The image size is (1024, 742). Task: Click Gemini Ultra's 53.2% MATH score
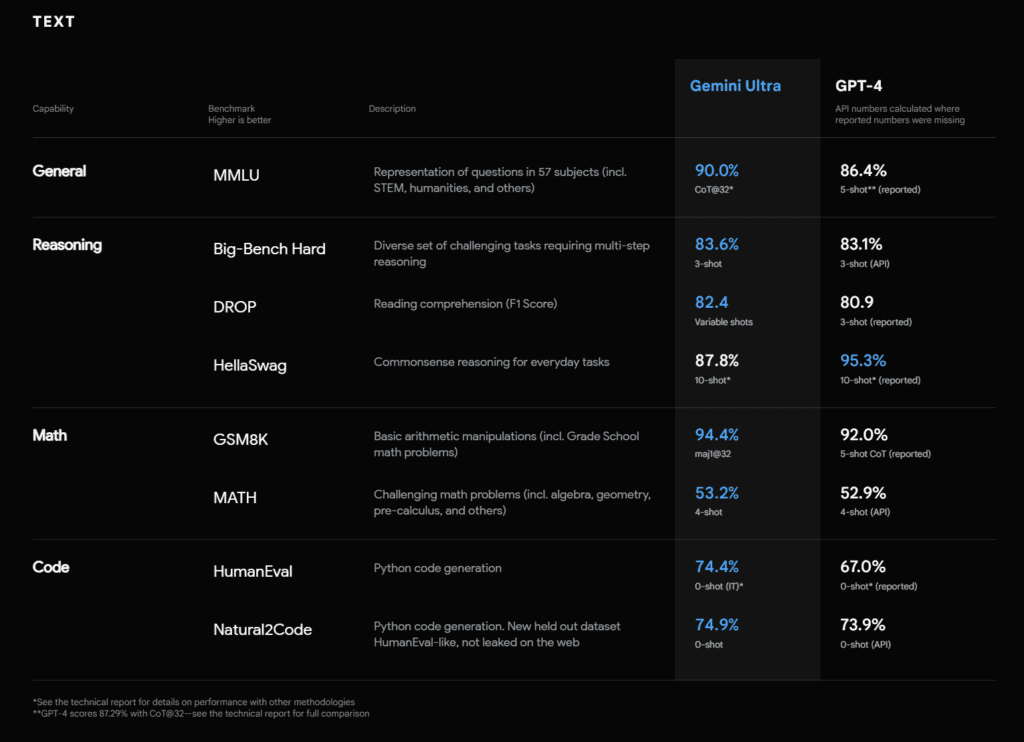coord(717,493)
